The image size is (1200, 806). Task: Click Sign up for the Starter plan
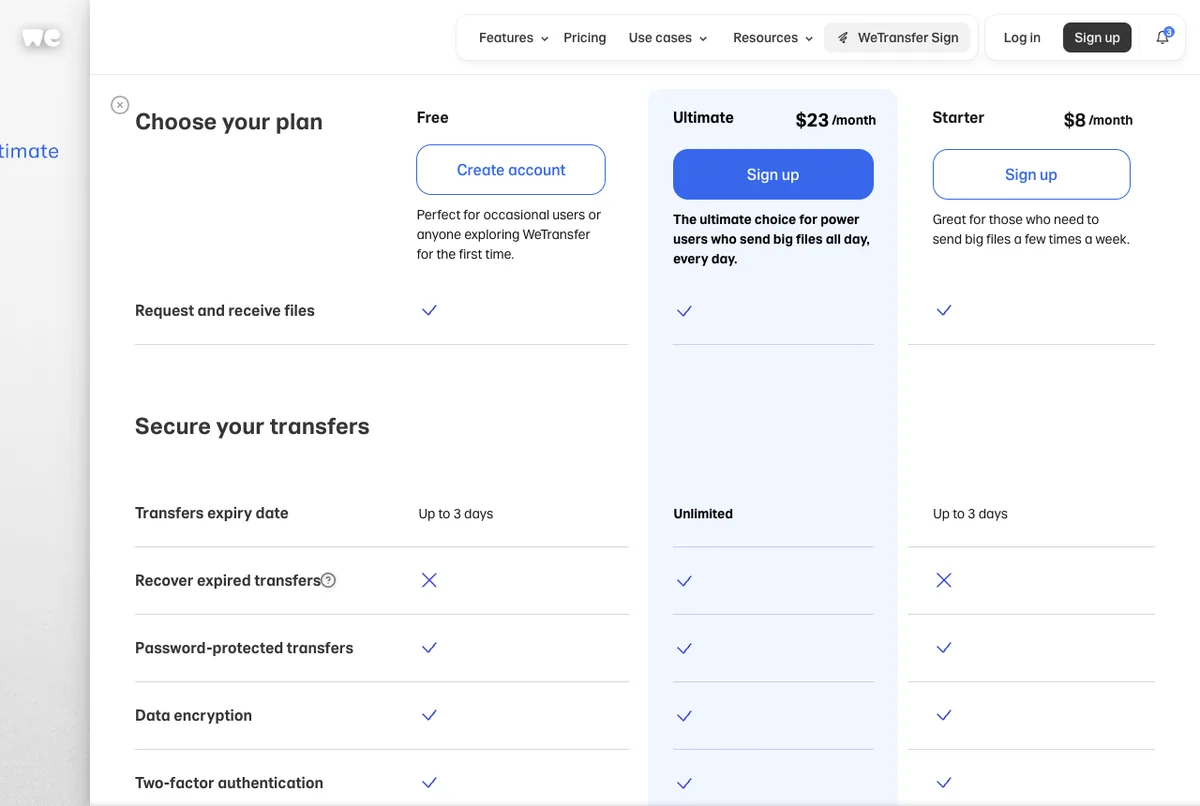click(1031, 175)
